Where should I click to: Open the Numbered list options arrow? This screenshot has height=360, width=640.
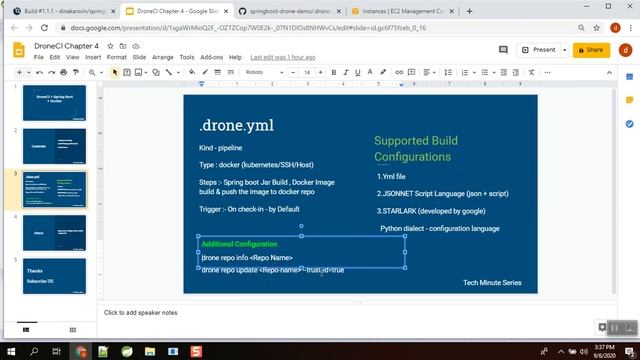(474, 73)
